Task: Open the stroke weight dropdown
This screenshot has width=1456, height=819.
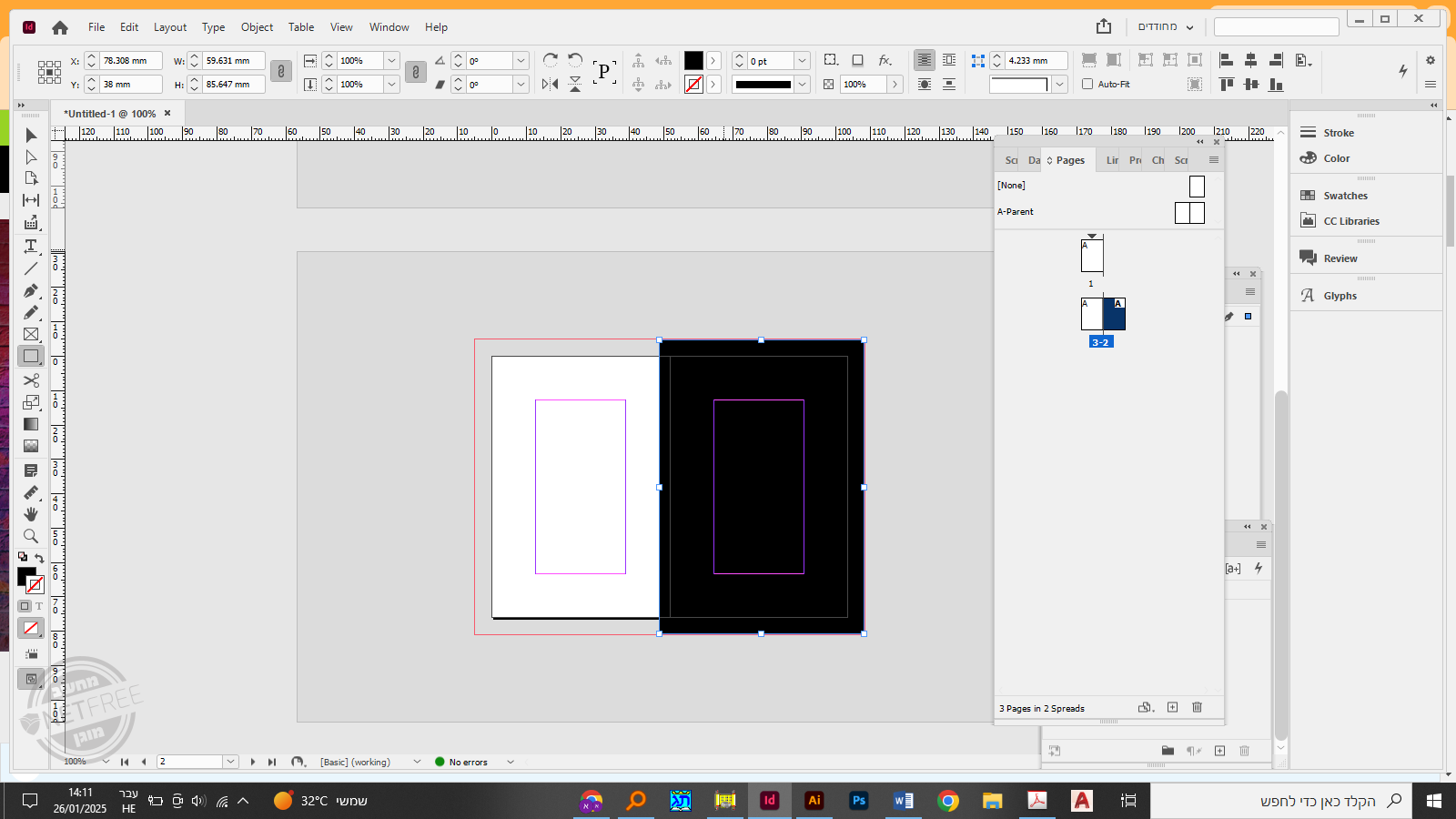Action: (x=802, y=61)
